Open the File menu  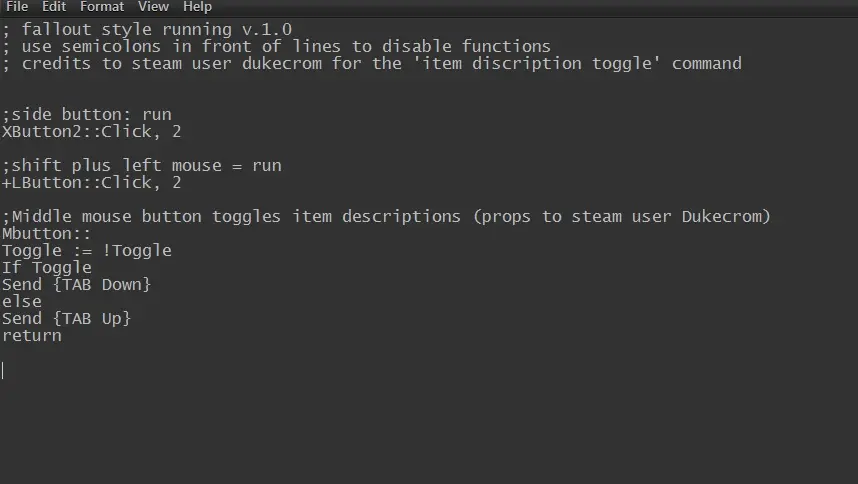(17, 7)
